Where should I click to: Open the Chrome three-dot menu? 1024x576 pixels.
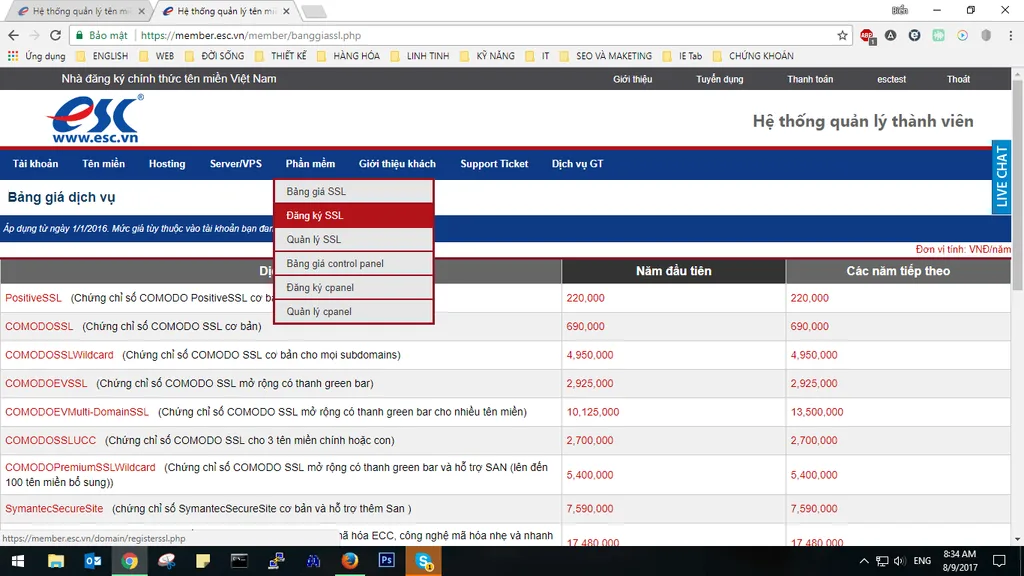[1010, 35]
